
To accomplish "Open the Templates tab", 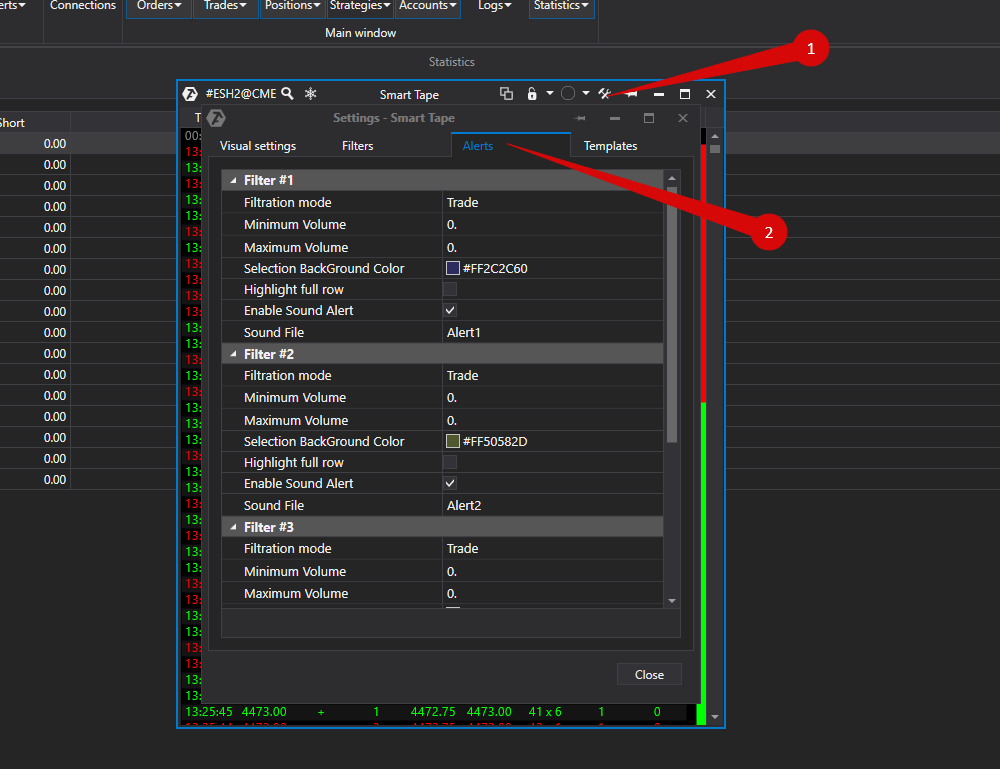I will coord(610,145).
